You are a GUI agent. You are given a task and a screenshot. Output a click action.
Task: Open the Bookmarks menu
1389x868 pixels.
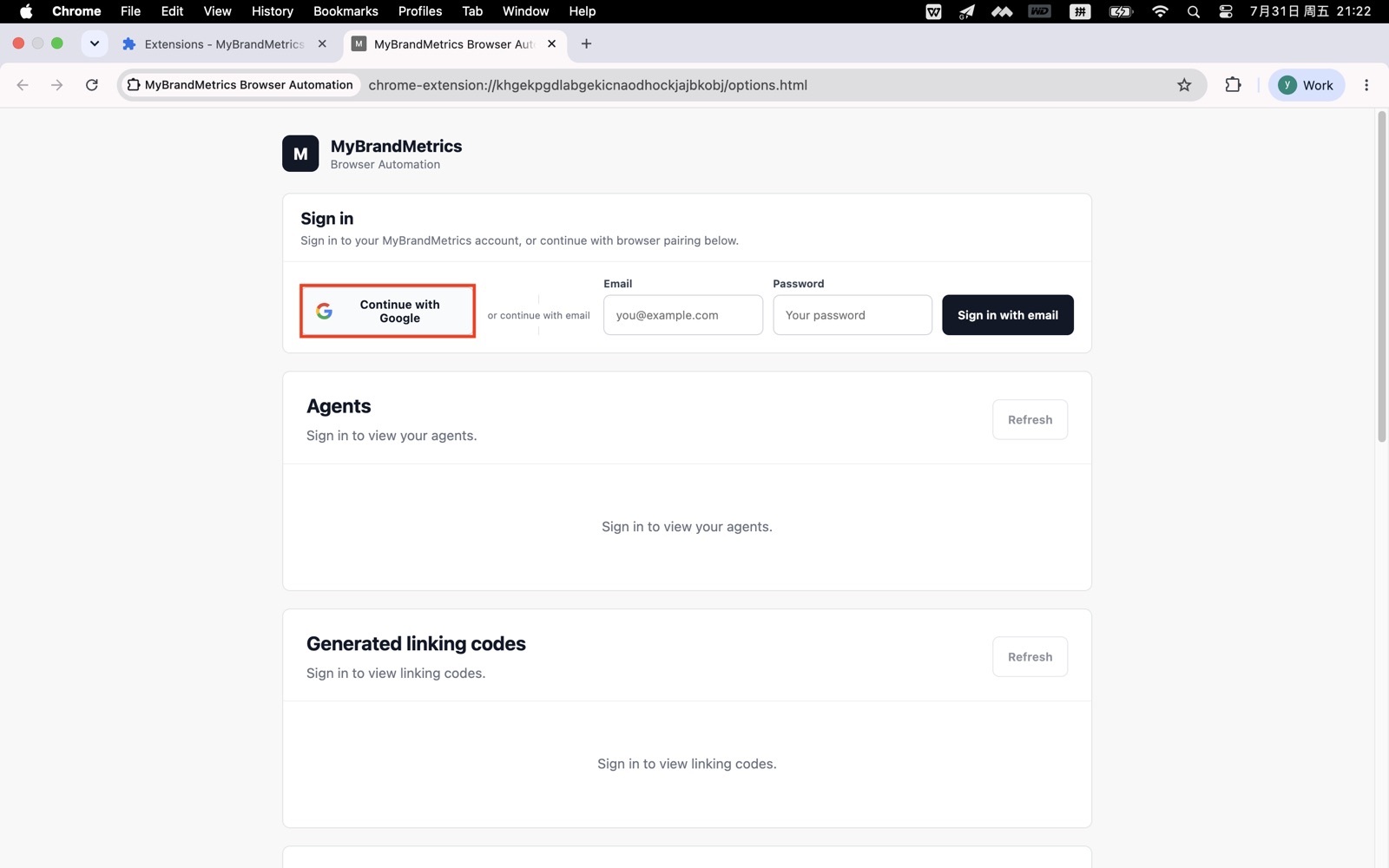[346, 11]
